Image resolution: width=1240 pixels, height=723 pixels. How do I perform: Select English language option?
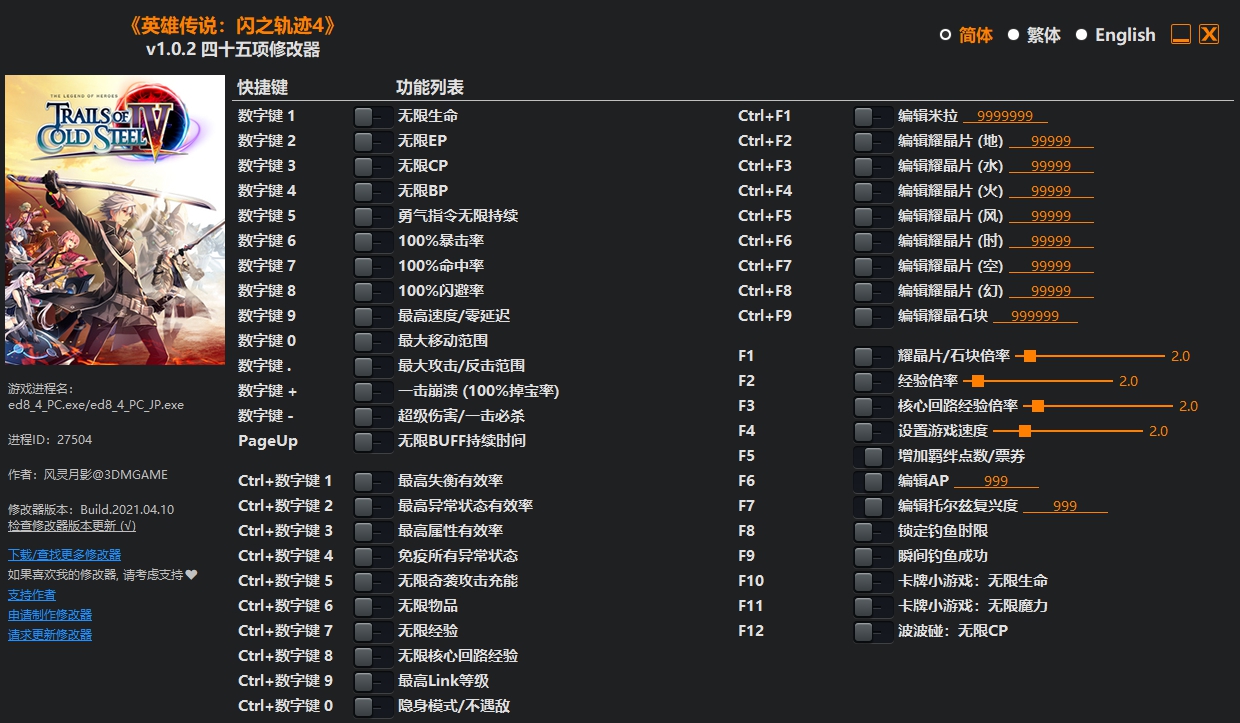1115,35
